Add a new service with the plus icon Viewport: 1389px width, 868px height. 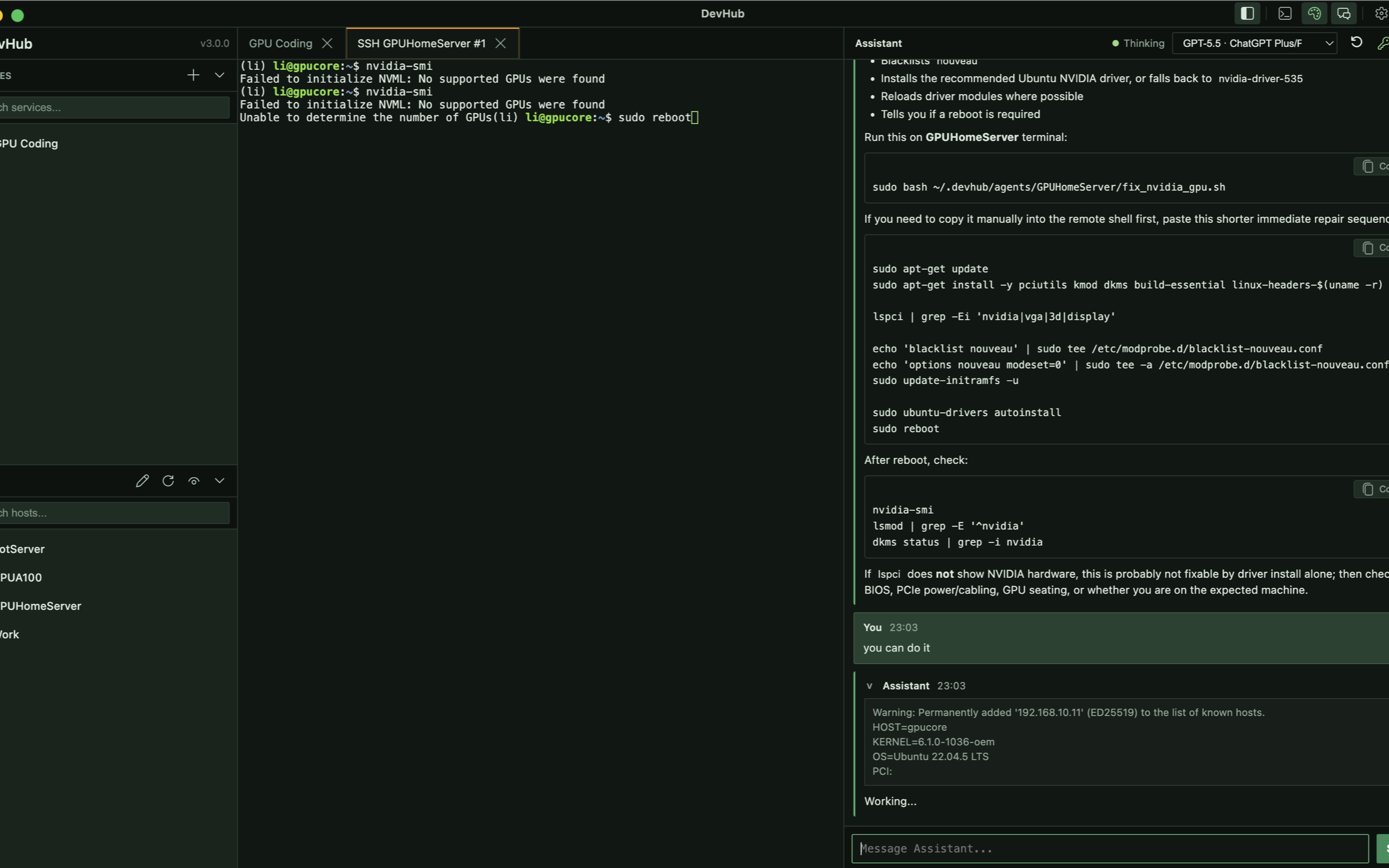coord(193,75)
